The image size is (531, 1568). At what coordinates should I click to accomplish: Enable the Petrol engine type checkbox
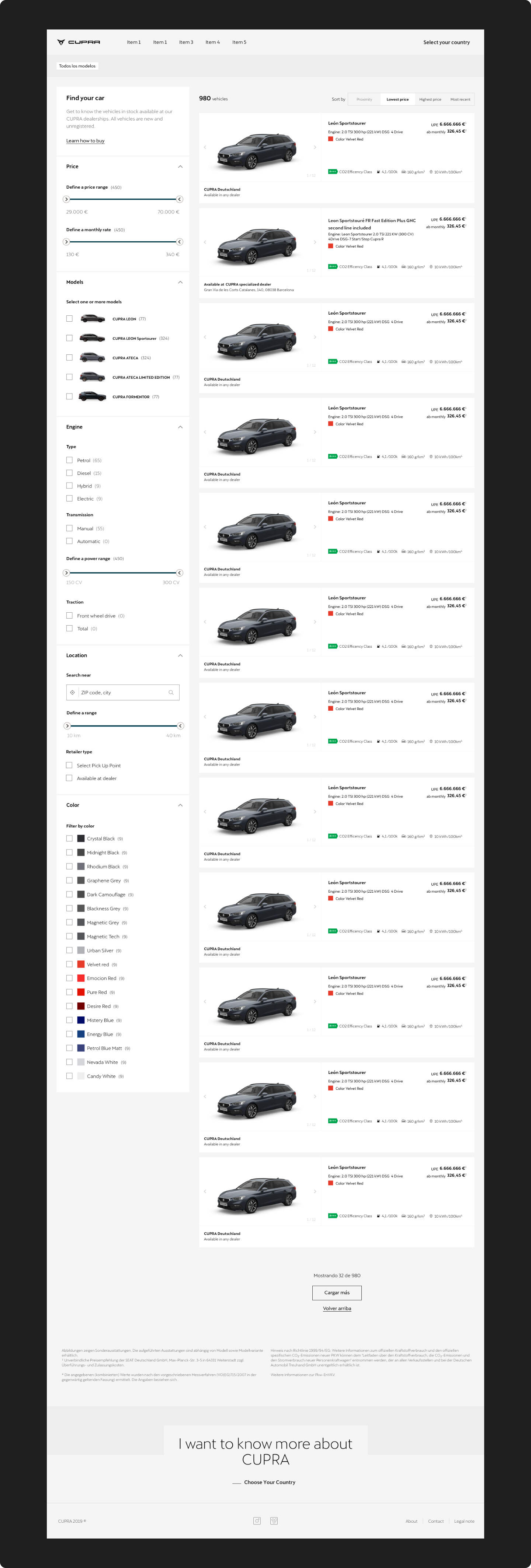coord(69,460)
